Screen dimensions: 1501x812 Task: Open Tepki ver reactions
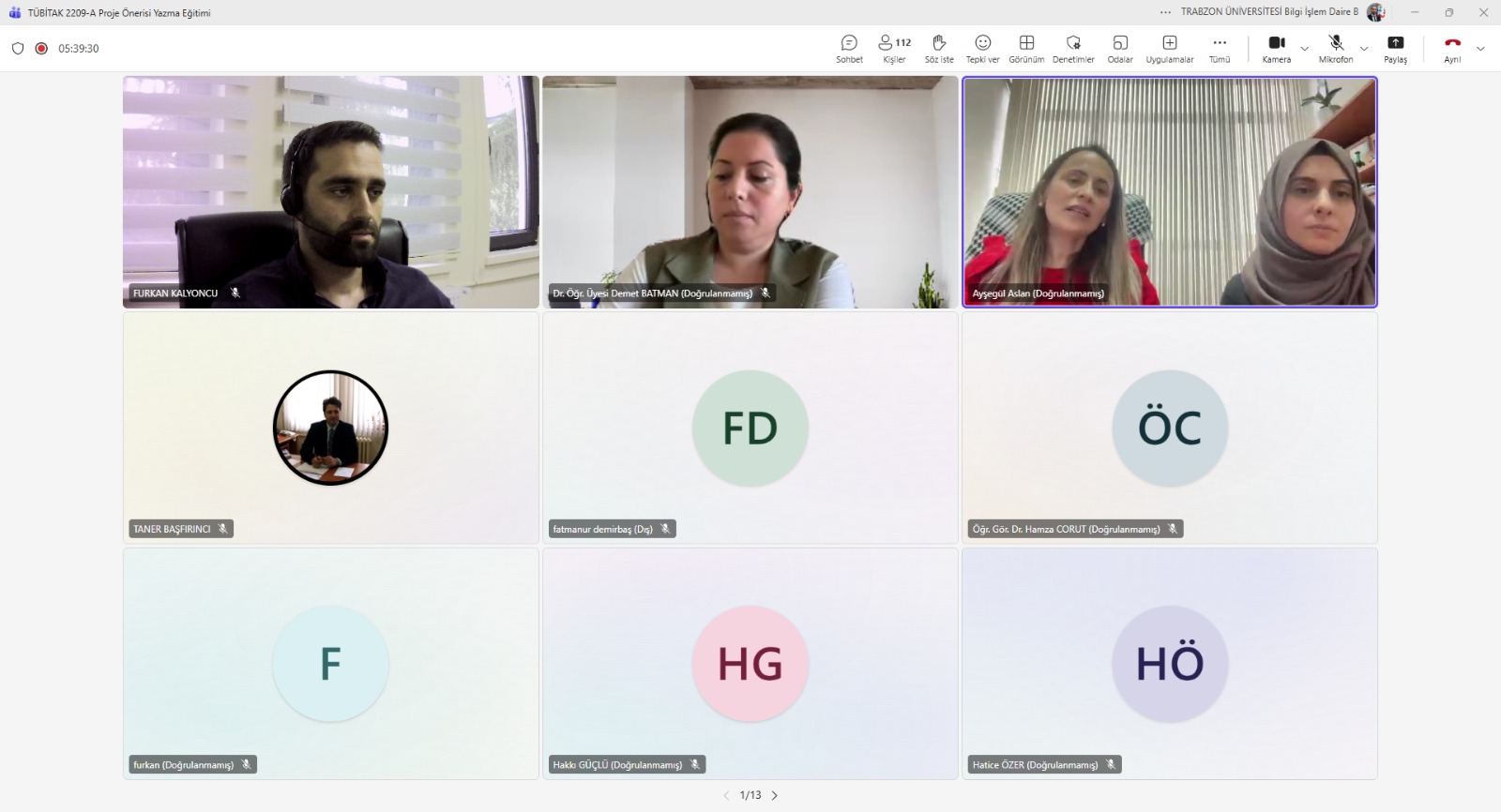[982, 48]
